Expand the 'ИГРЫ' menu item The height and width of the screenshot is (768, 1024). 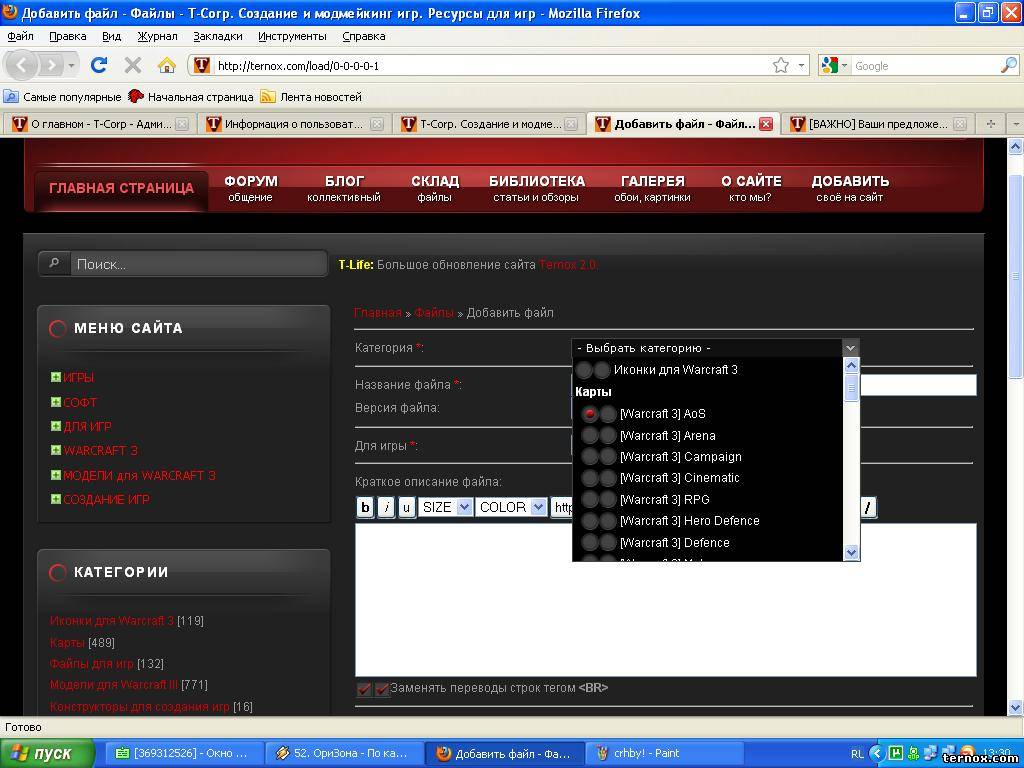[x=56, y=377]
